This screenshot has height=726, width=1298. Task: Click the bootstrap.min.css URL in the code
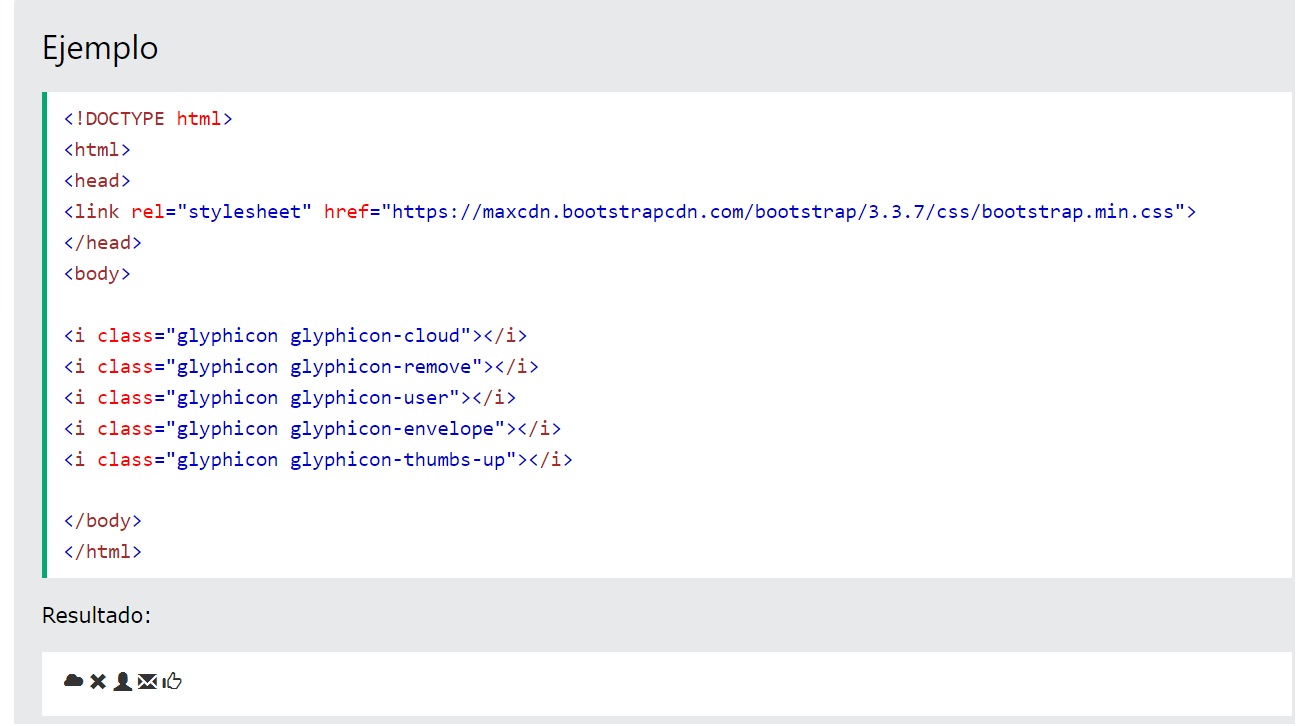click(787, 212)
